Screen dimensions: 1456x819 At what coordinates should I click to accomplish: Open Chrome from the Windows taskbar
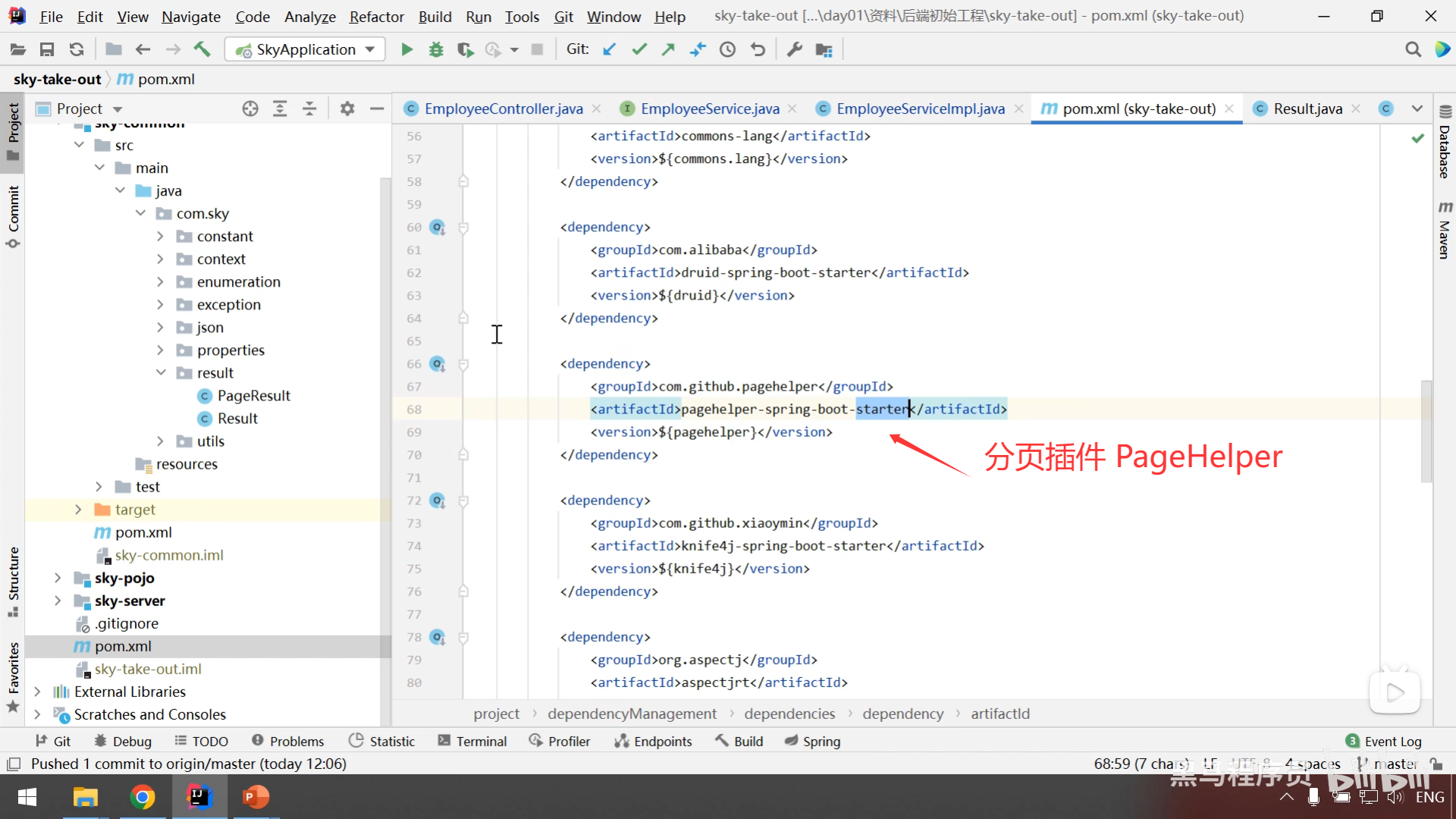click(x=142, y=797)
